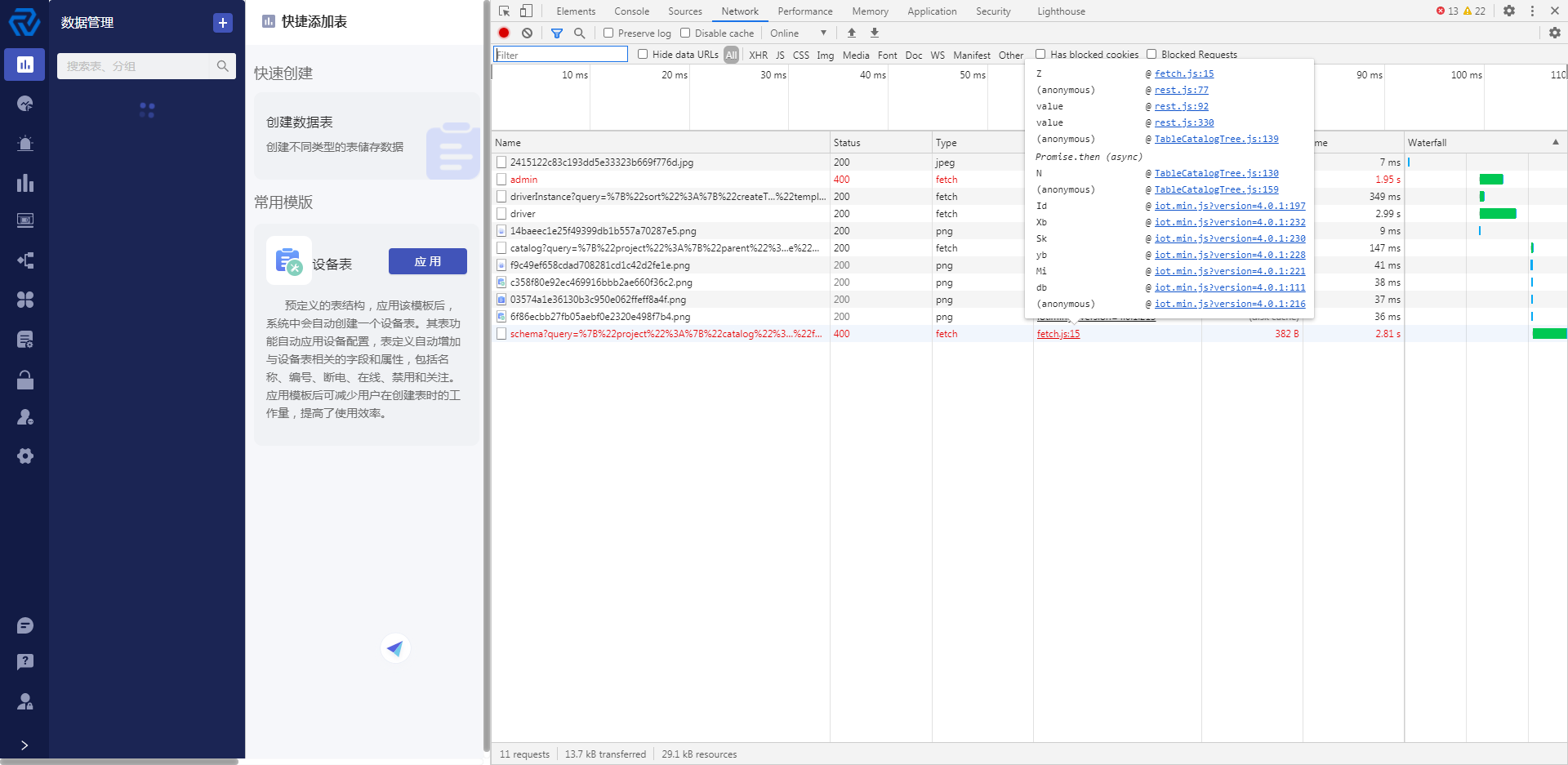Switch to the Console tab
The height and width of the screenshot is (765, 1568).
631,11
